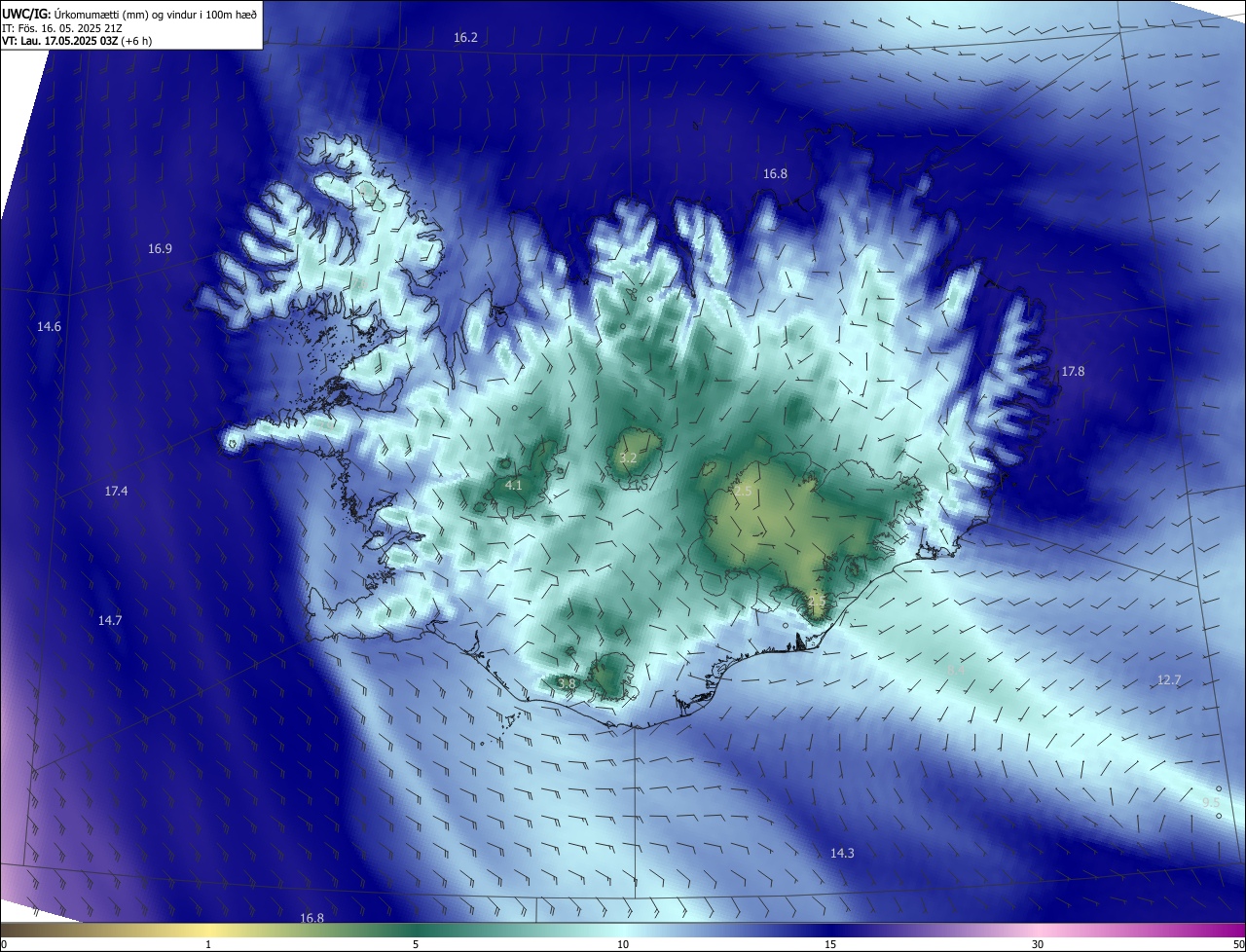Click the 12.7 value southeast of Iceland

(1168, 679)
